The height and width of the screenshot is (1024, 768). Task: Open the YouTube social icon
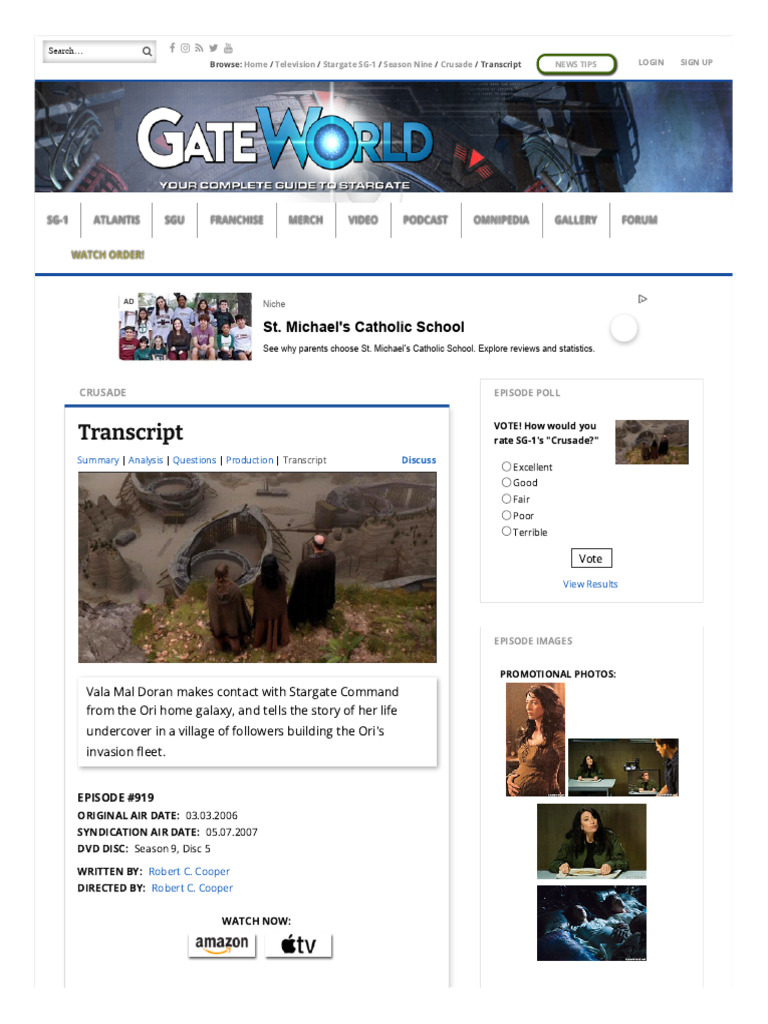coord(228,48)
